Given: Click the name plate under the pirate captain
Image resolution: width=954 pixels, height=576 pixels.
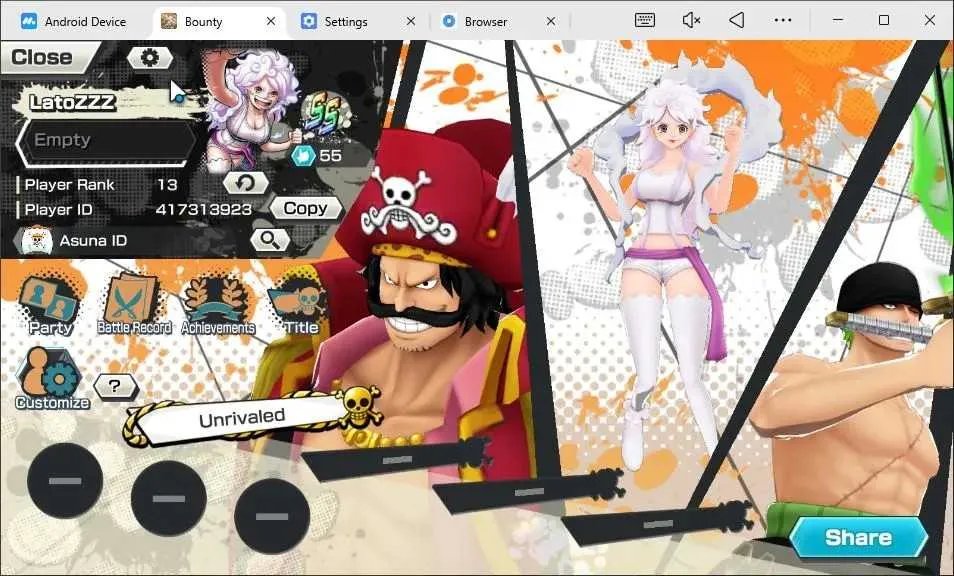Looking at the screenshot, I should coord(397,459).
